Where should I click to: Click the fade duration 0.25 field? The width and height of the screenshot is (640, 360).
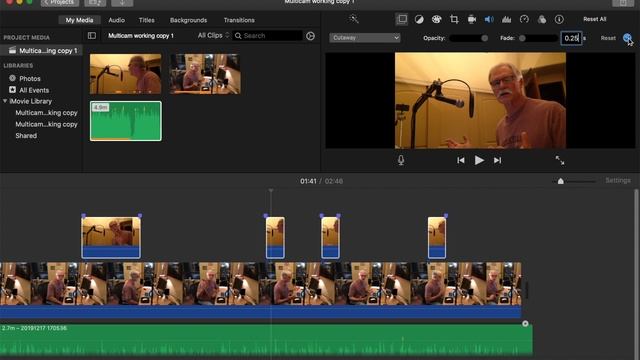click(x=571, y=38)
